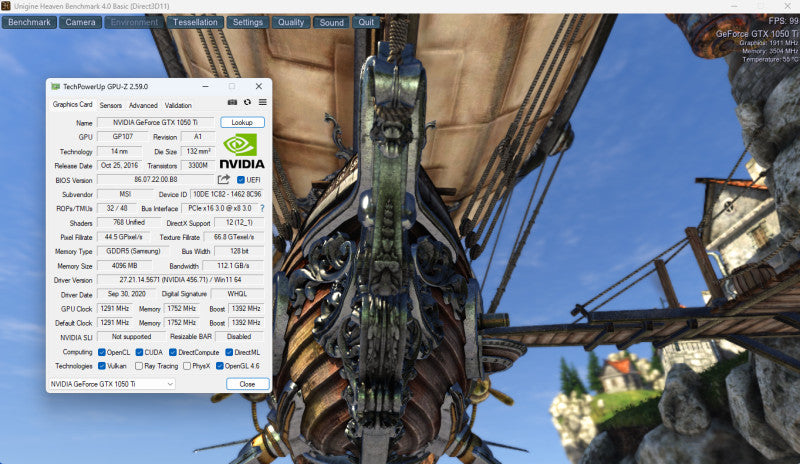Click the Bus Interface question mark

pos(262,208)
